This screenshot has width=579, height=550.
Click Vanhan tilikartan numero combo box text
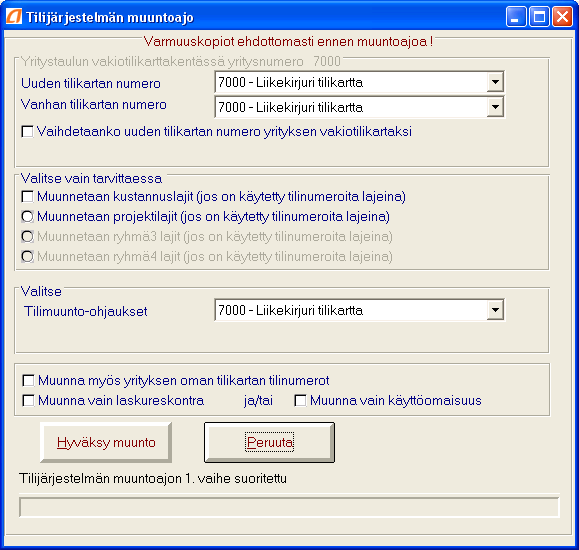(x=351, y=107)
